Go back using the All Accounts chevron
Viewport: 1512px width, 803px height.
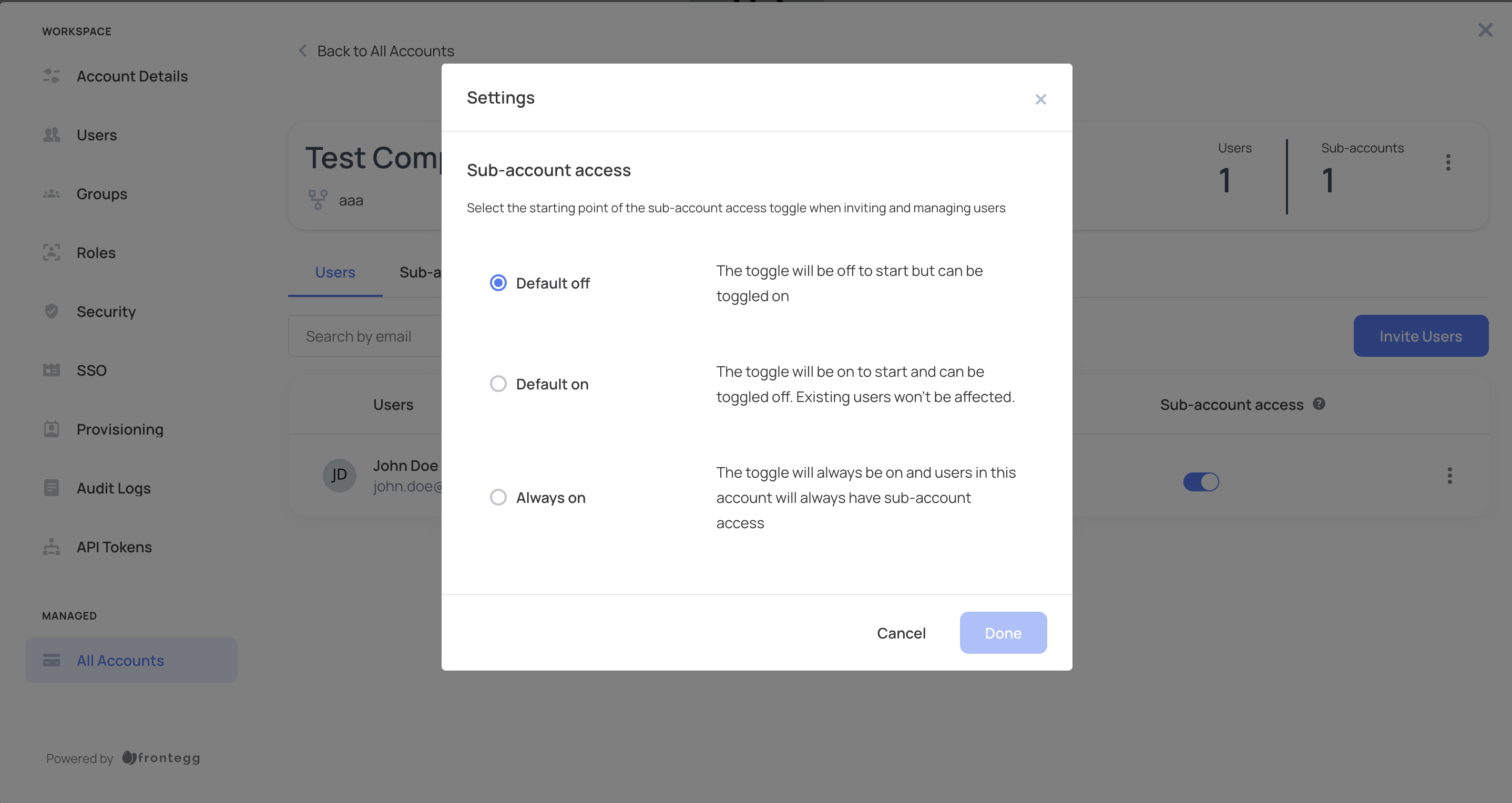click(x=302, y=51)
